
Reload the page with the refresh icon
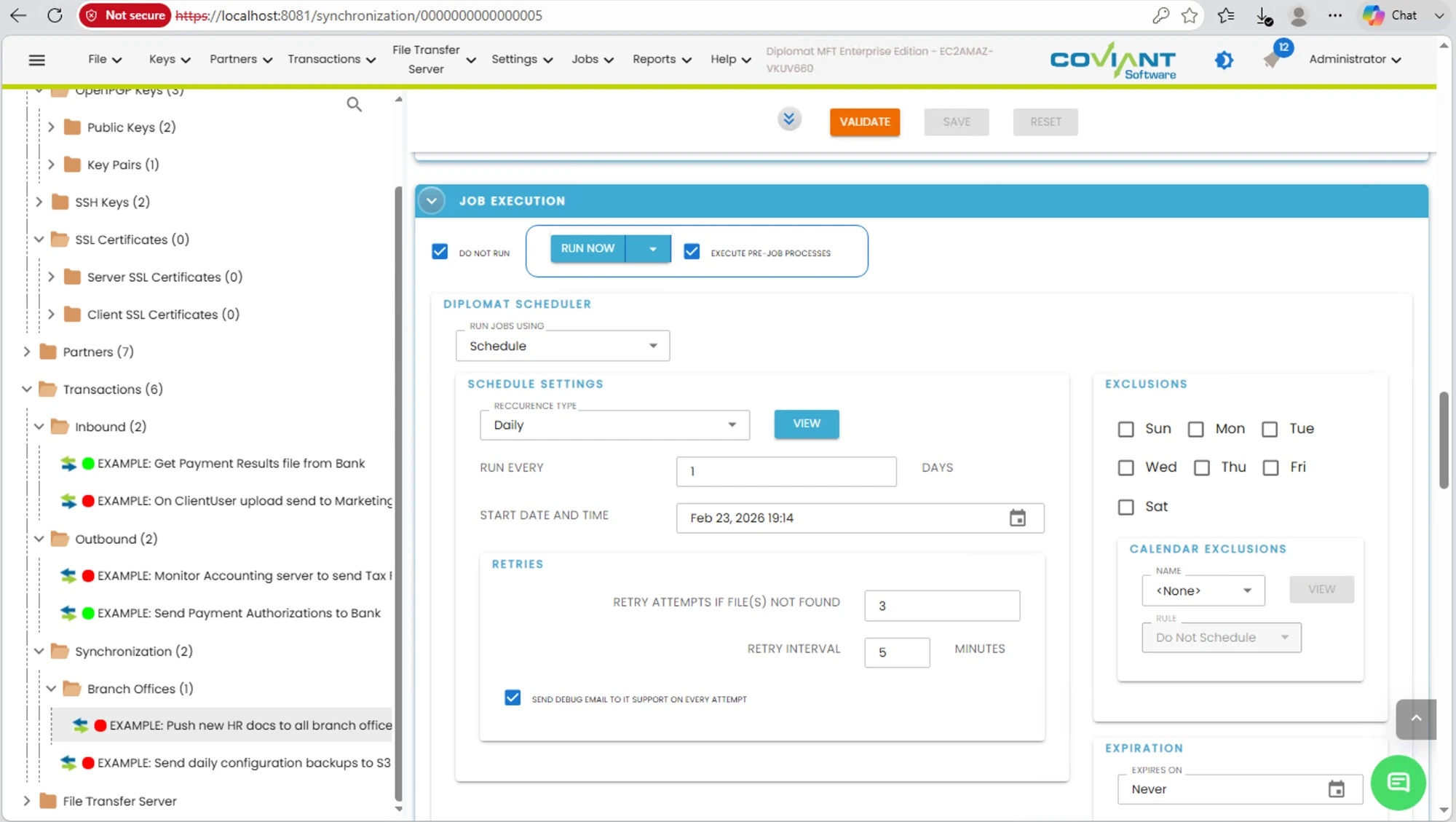point(55,15)
